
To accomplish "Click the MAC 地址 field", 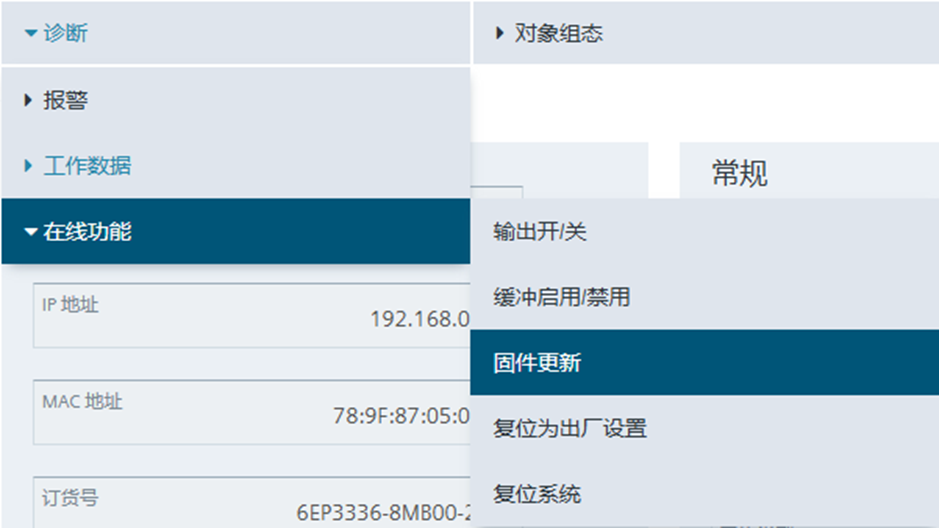I will [x=250, y=412].
